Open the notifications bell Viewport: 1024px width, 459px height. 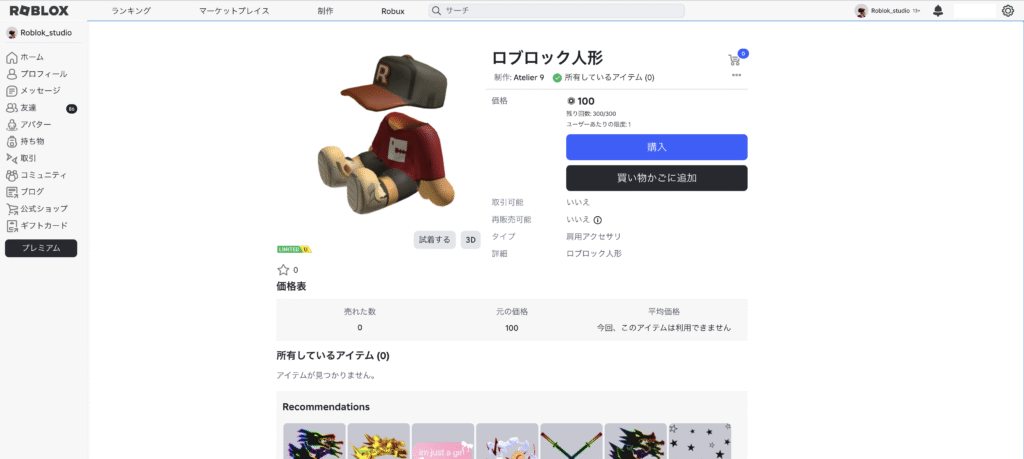coord(938,11)
